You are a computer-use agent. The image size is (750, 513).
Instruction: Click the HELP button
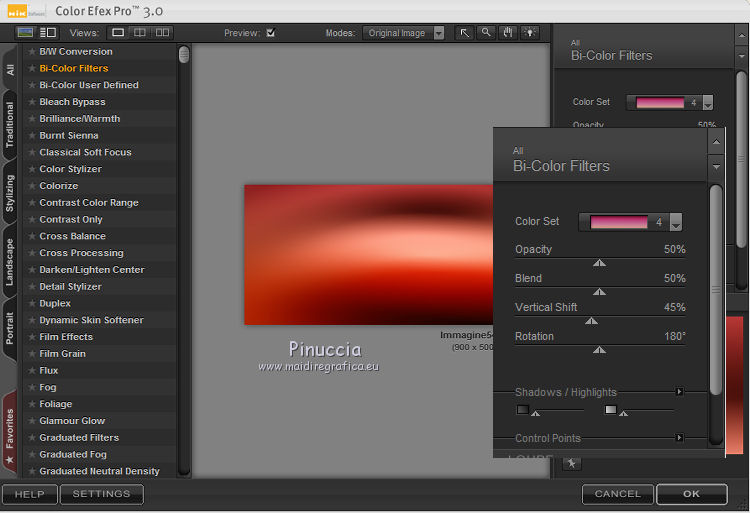click(x=30, y=494)
